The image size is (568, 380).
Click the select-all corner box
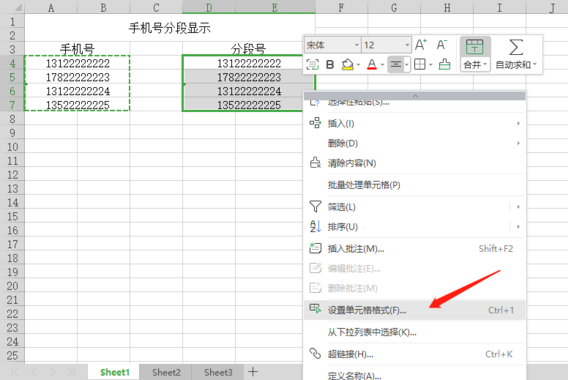coord(12,7)
